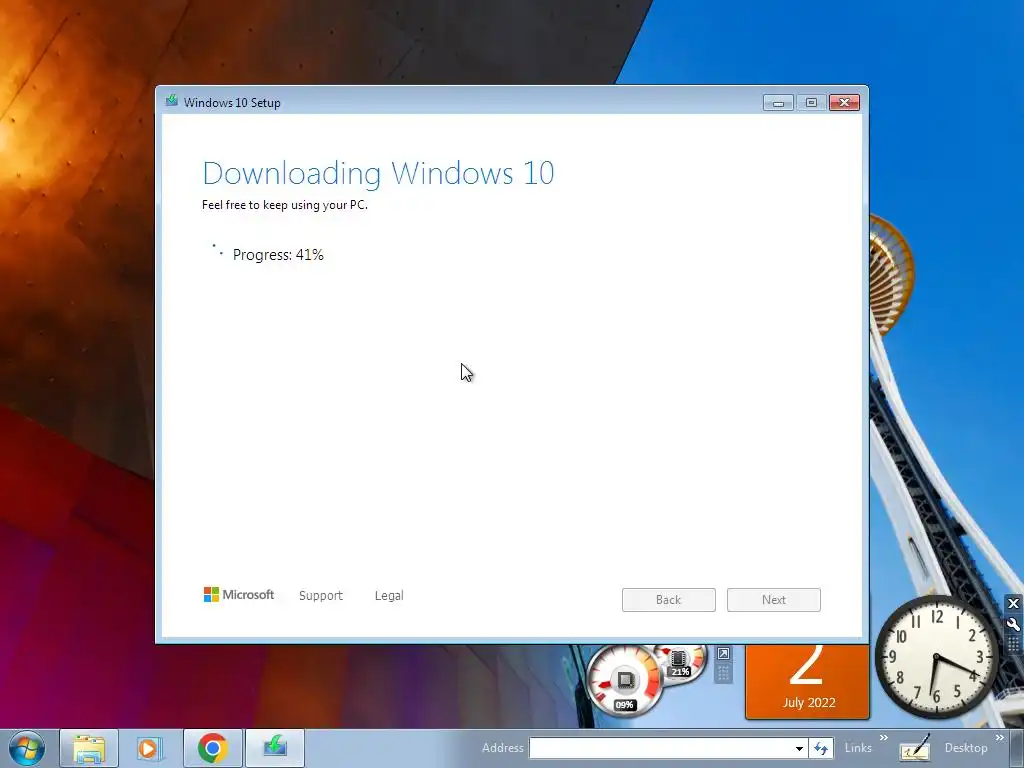Click the Next button

click(x=774, y=600)
